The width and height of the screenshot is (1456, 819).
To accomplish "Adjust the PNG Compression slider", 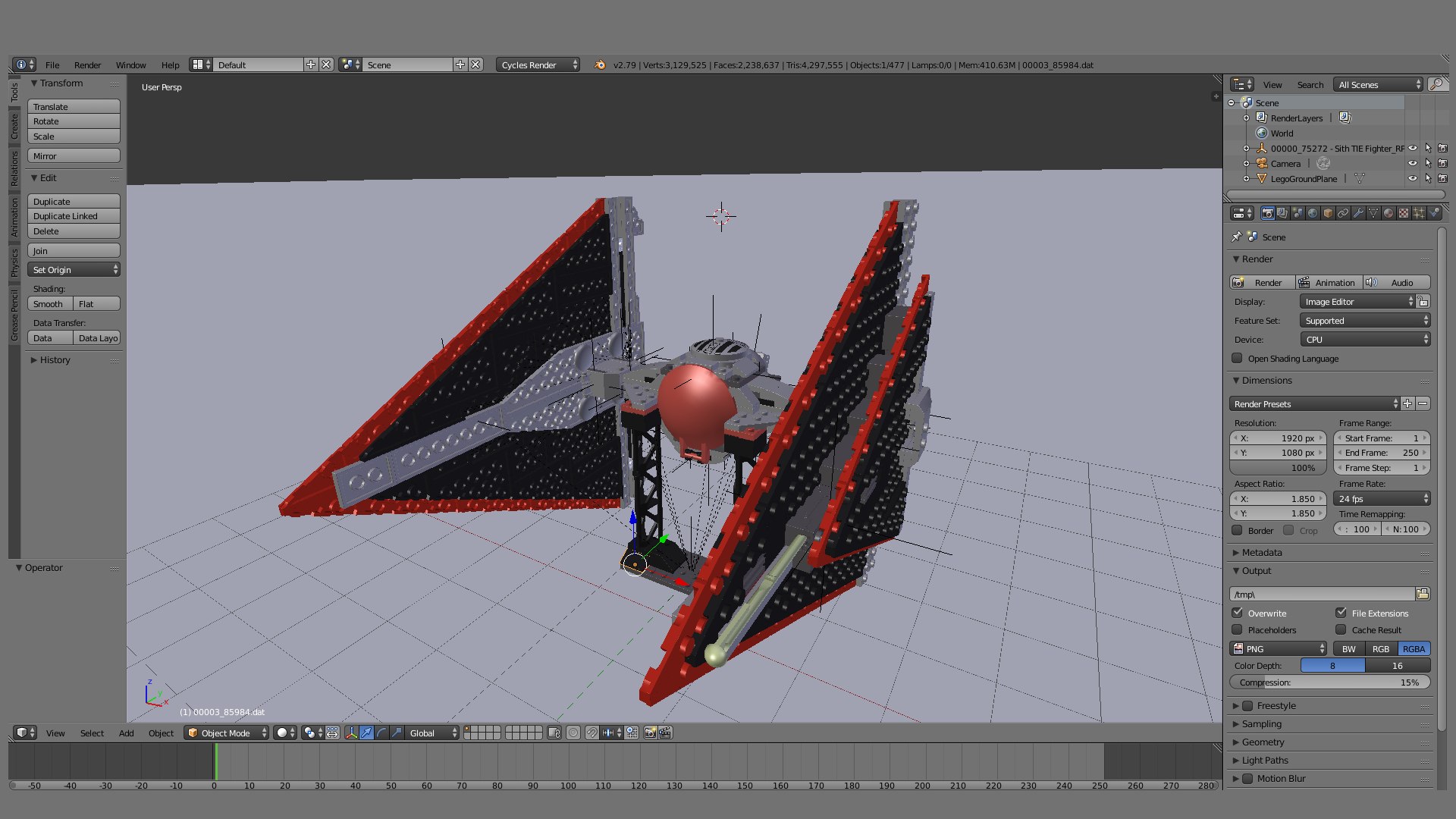I will point(1329,682).
